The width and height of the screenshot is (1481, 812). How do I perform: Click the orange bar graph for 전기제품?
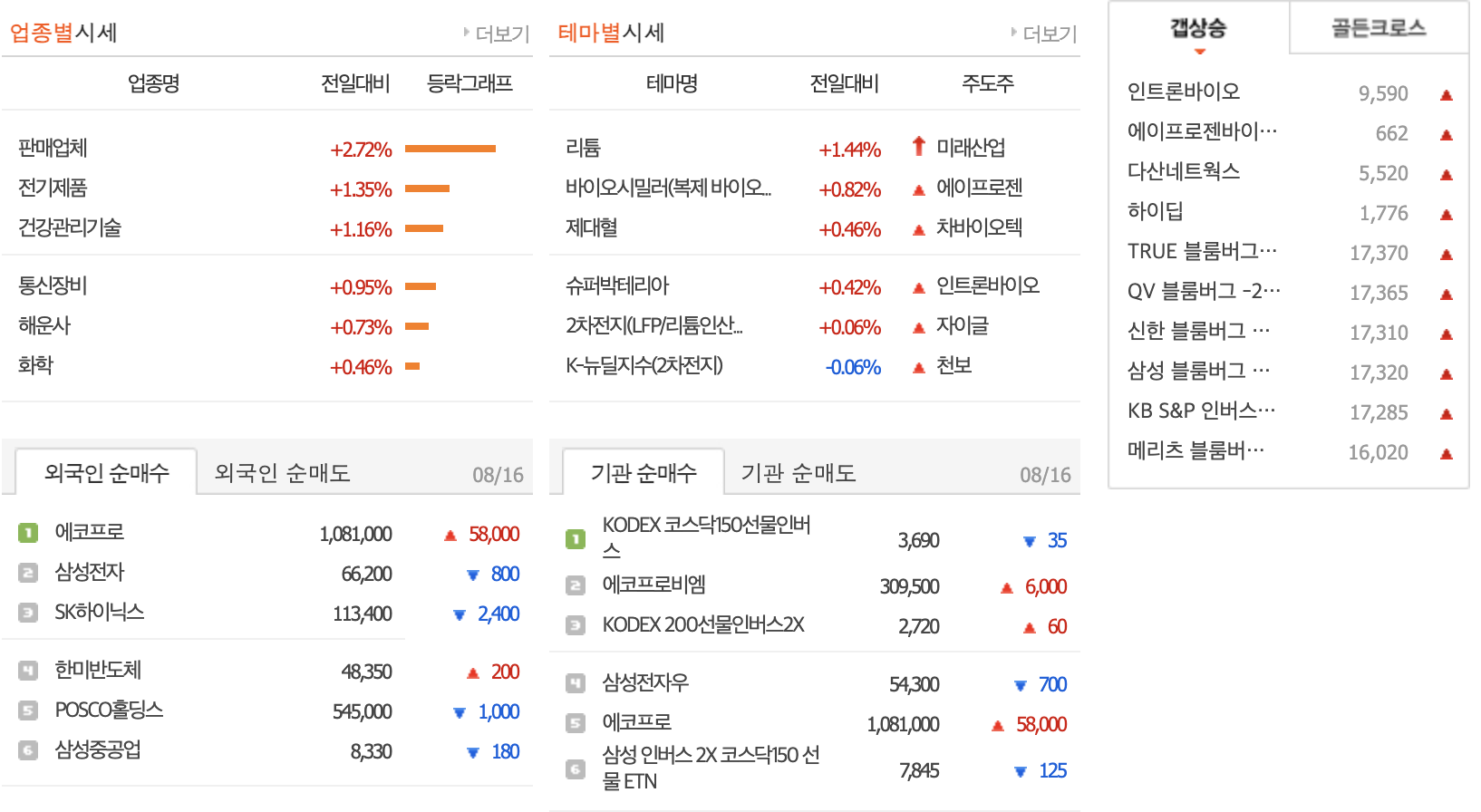(x=428, y=188)
